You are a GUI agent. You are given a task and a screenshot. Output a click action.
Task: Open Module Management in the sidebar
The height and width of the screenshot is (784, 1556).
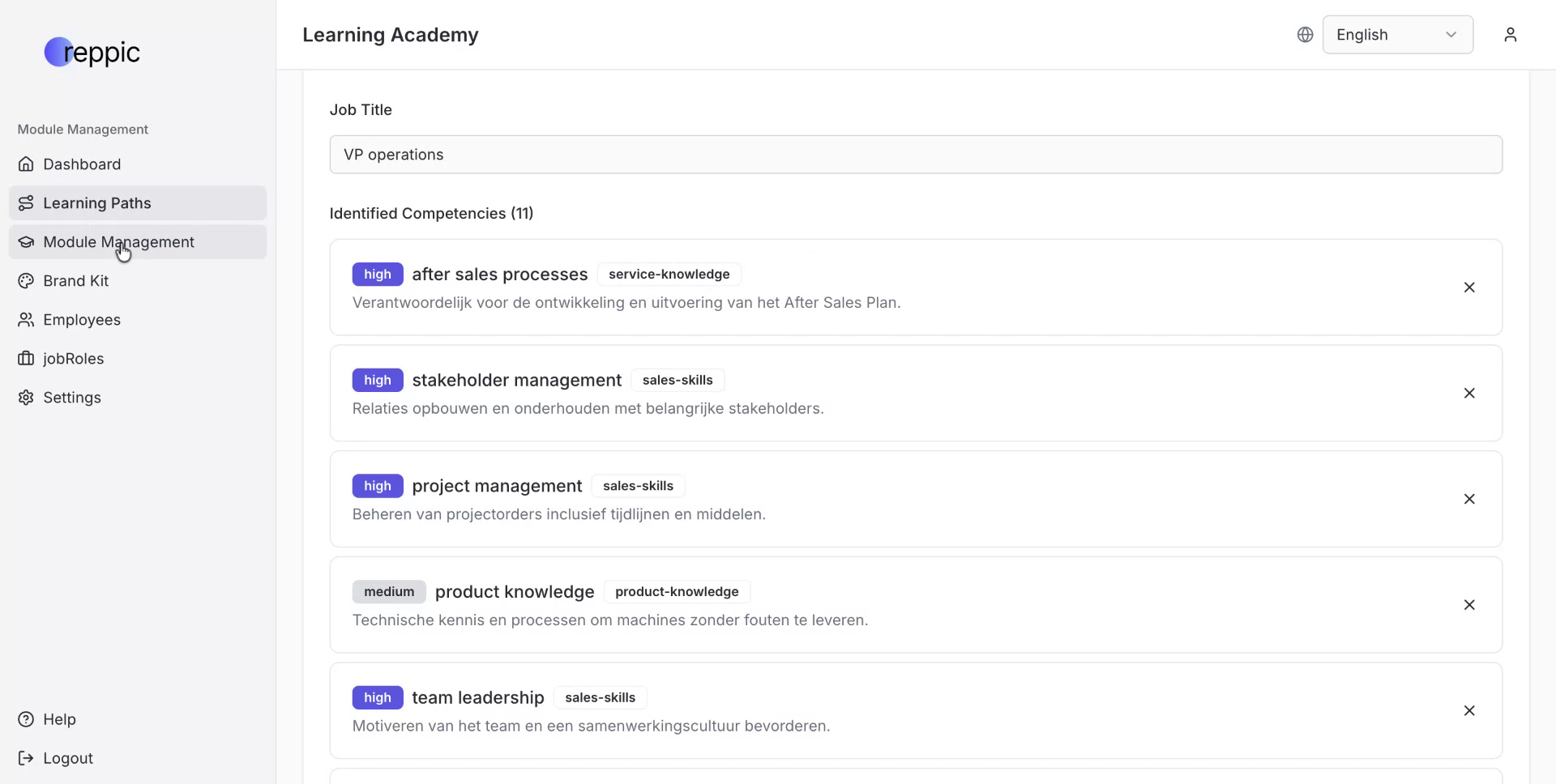pos(118,242)
